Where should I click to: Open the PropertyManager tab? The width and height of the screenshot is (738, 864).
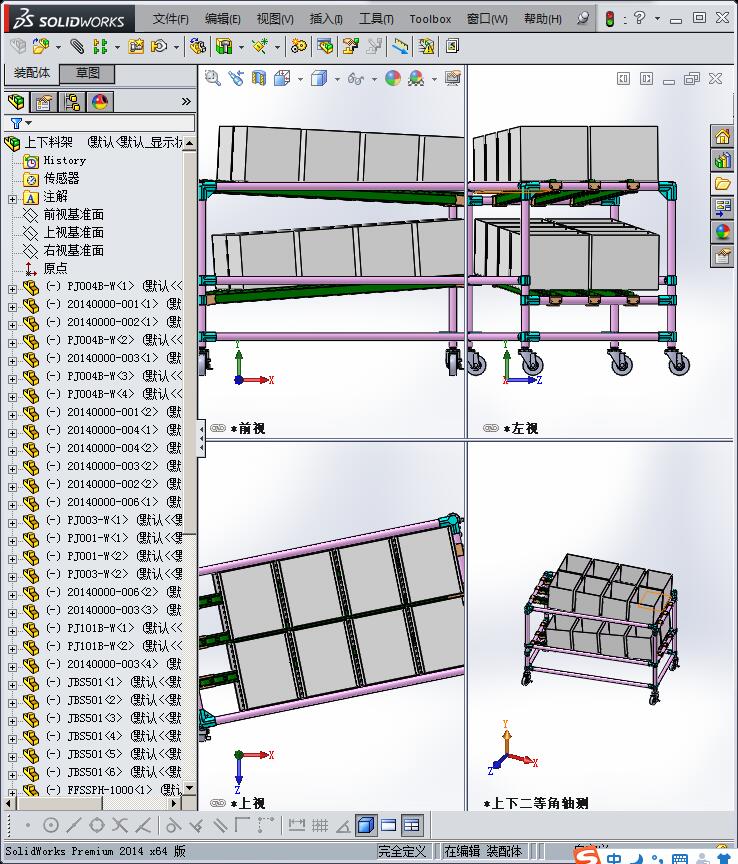(44, 102)
